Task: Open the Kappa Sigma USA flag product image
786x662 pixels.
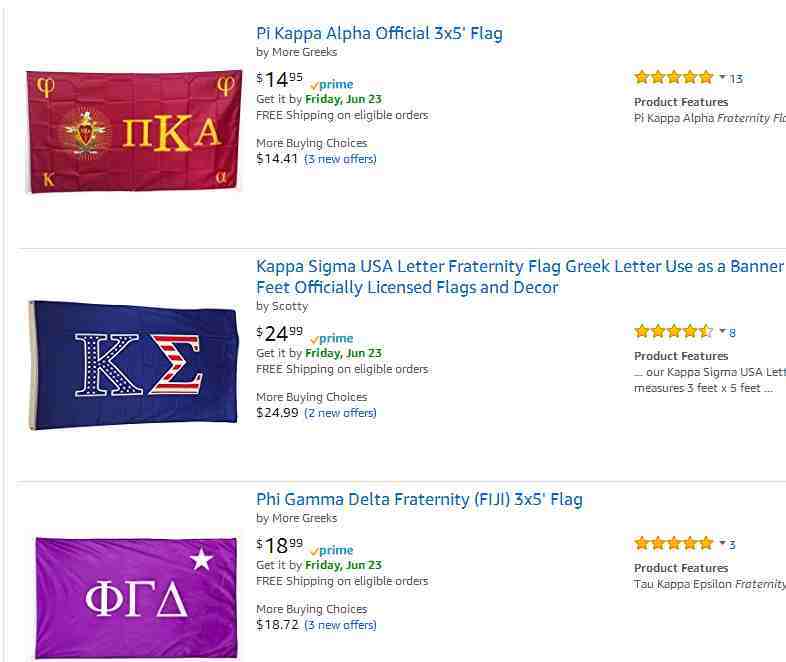Action: tap(134, 365)
